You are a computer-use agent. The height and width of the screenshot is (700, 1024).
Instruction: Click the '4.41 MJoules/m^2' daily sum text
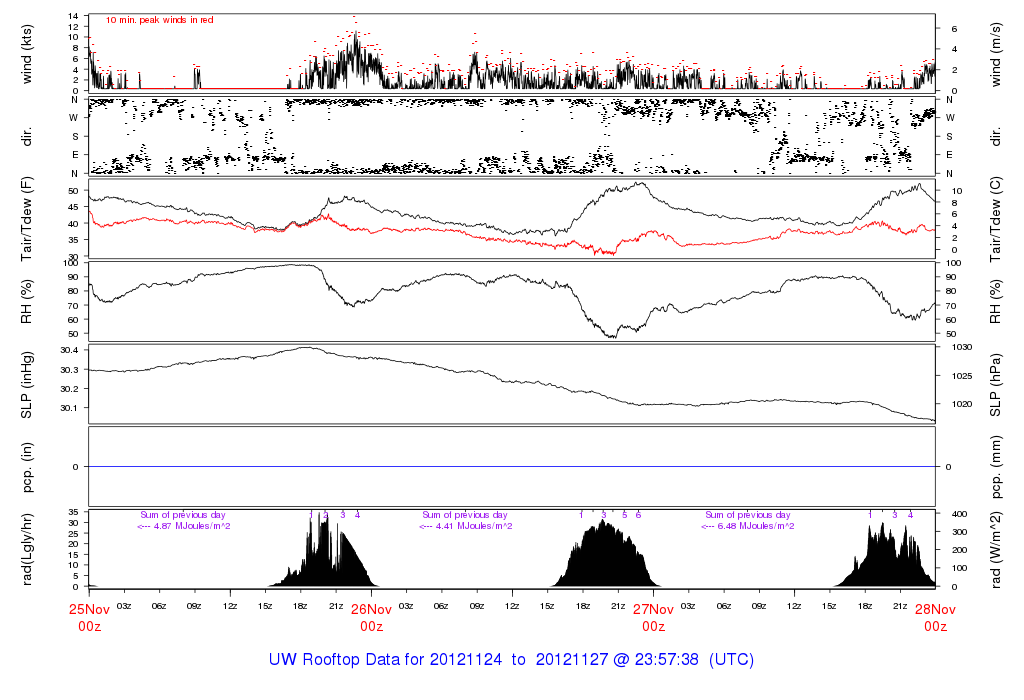pyautogui.click(x=473, y=526)
